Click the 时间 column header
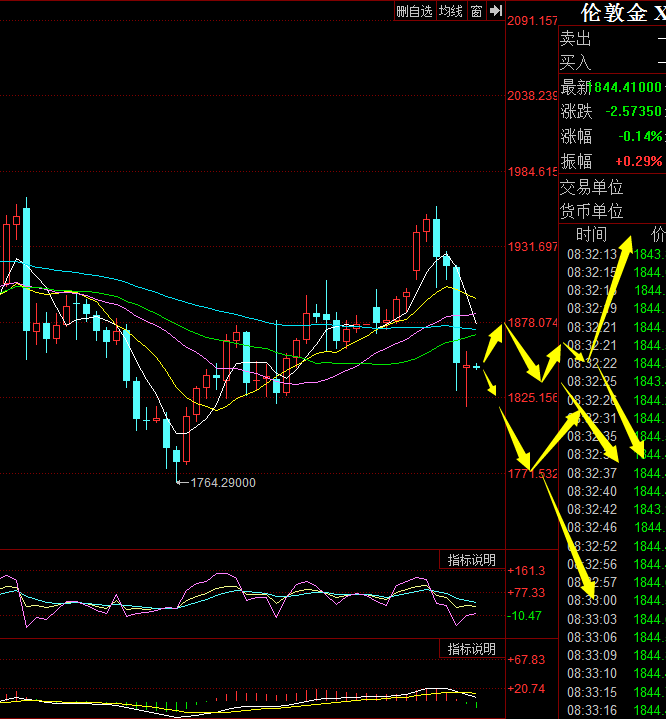This screenshot has height=719, width=666. [590, 234]
